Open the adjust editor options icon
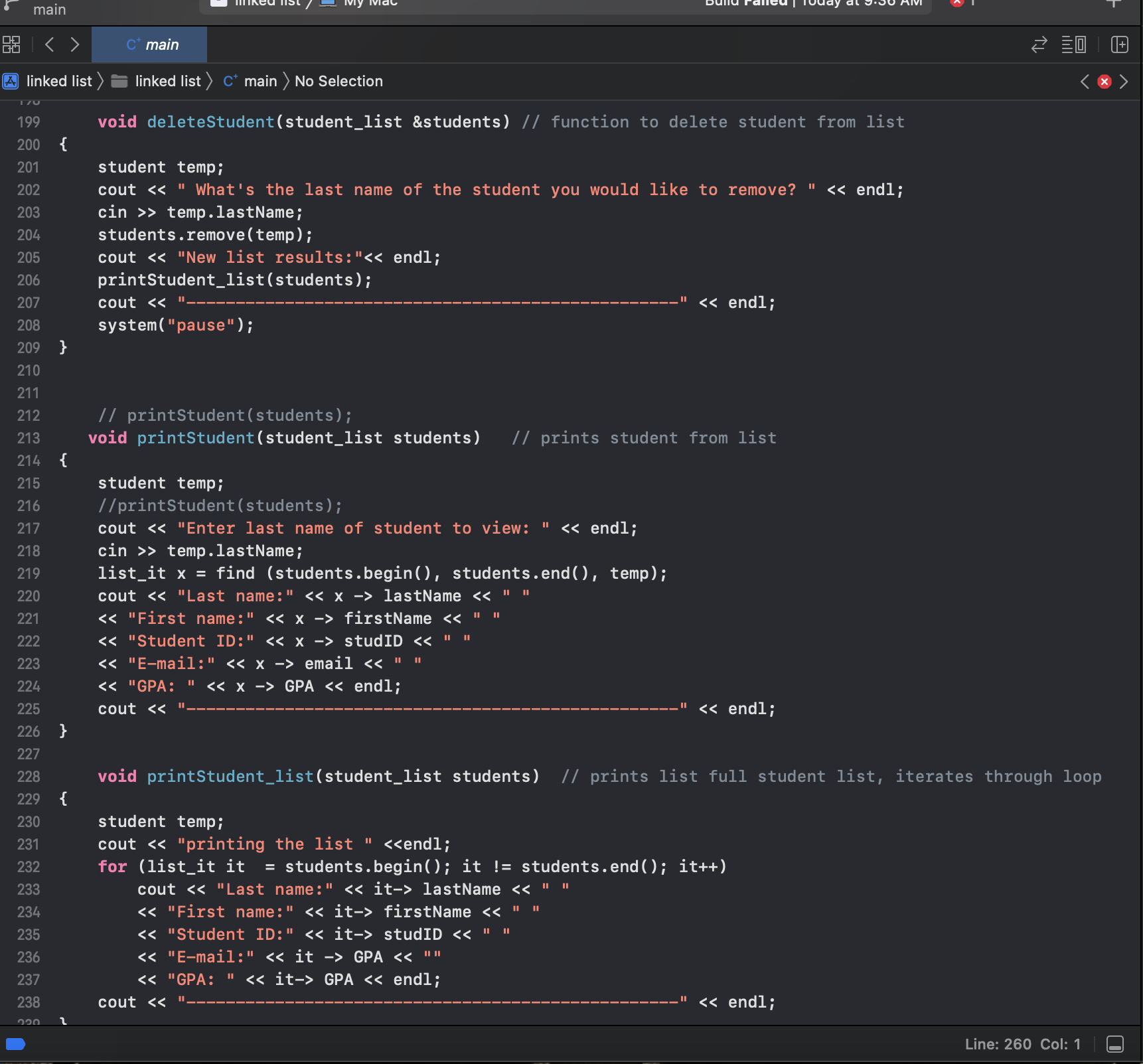This screenshot has width=1143, height=1064. [x=1073, y=44]
